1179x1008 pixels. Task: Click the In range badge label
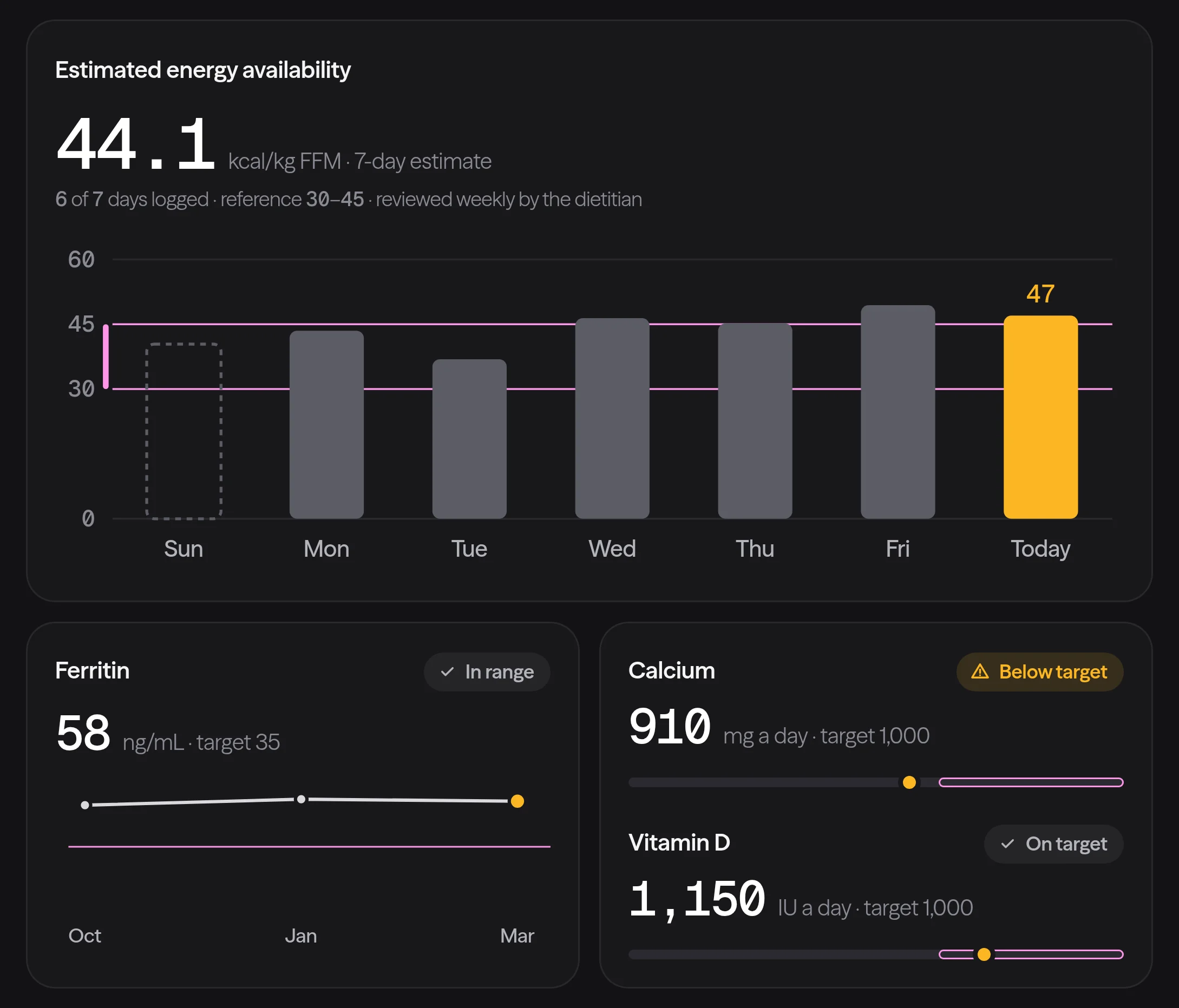[500, 672]
